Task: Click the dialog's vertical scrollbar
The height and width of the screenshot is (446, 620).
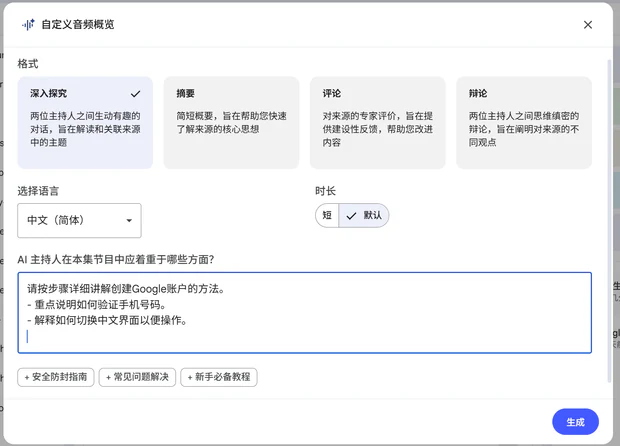Action: [x=609, y=221]
